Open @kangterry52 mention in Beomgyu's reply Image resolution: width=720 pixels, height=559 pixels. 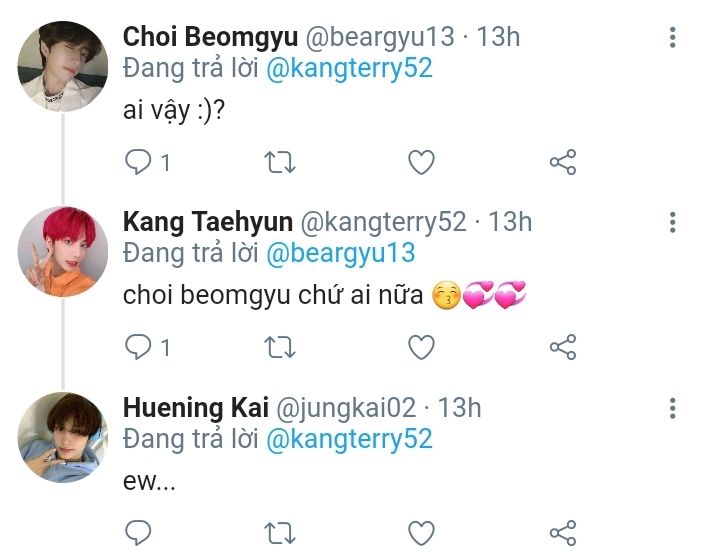[x=349, y=69]
